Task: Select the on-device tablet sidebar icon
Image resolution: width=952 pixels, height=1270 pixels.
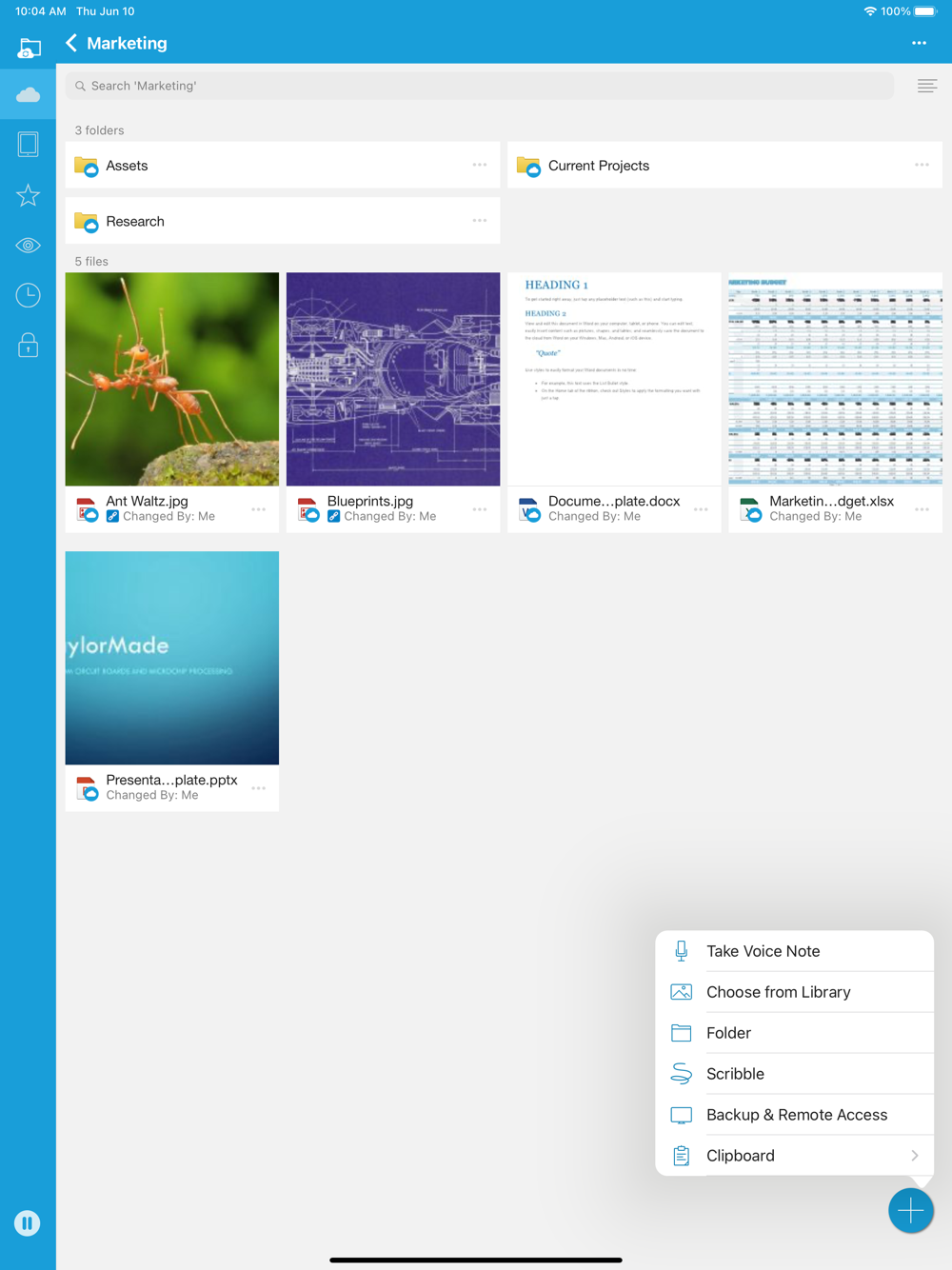Action: pos(28,145)
